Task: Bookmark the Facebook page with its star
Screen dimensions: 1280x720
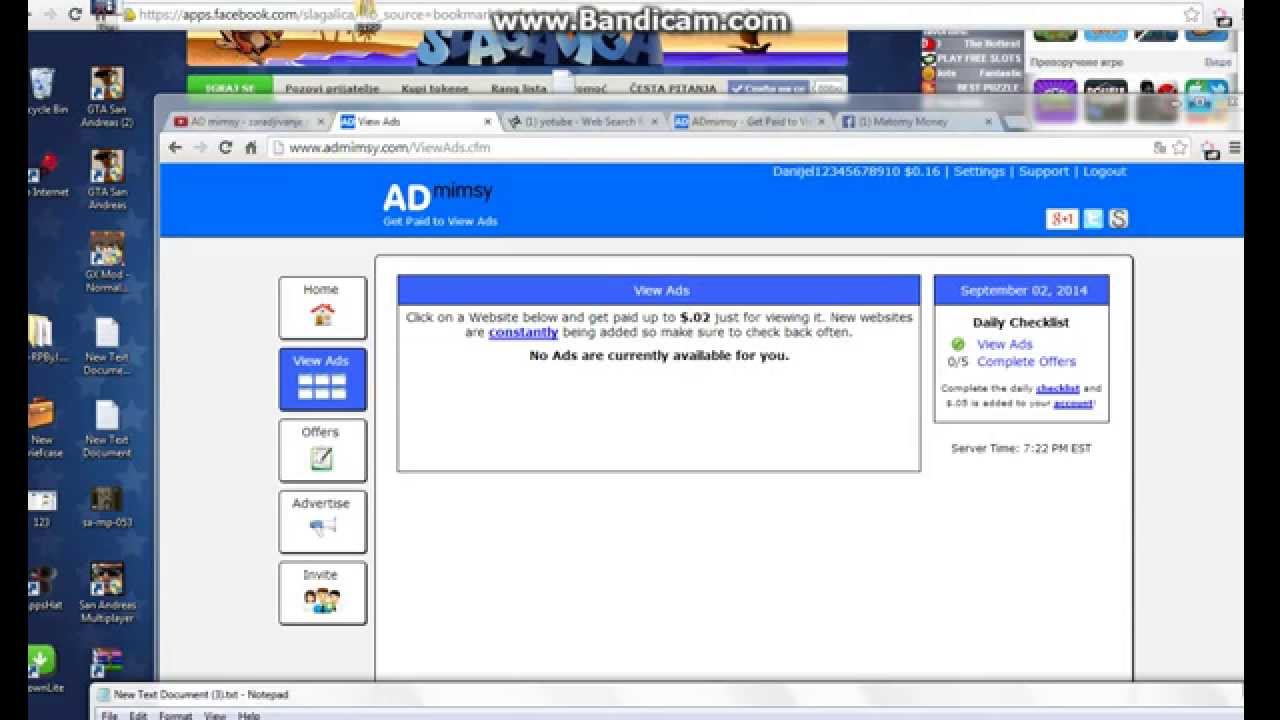Action: pyautogui.click(x=1191, y=14)
